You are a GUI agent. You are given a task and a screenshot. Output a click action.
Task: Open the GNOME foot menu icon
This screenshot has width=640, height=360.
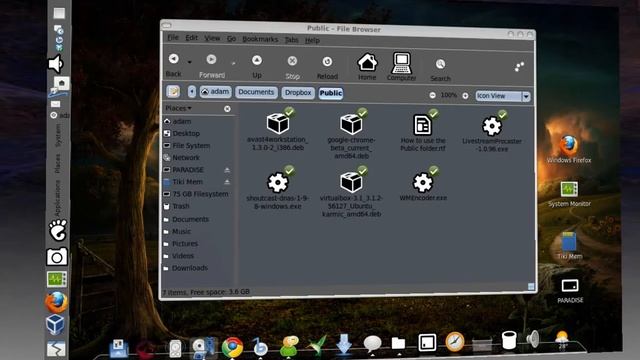pos(58,230)
